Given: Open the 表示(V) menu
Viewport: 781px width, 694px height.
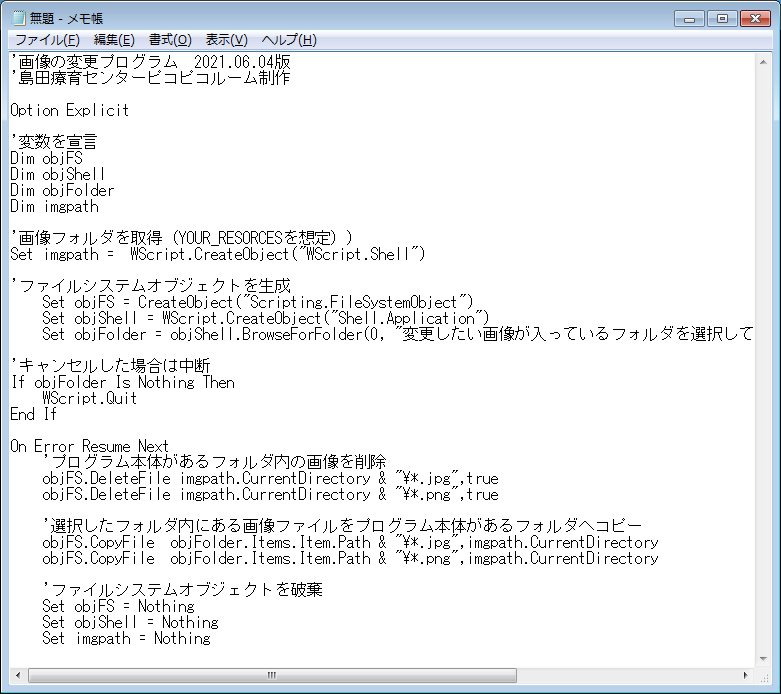Looking at the screenshot, I should [226, 40].
